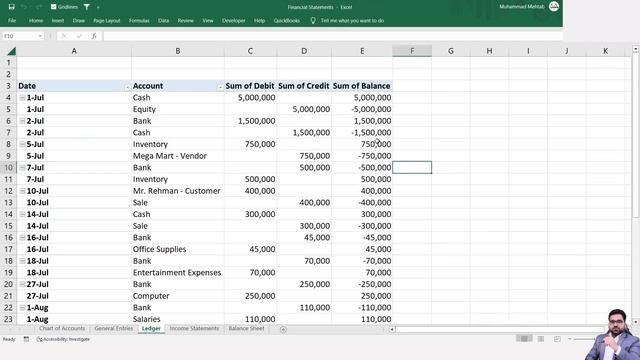640x360 pixels.
Task: Click the Tell me what you want search box
Action: click(352, 20)
